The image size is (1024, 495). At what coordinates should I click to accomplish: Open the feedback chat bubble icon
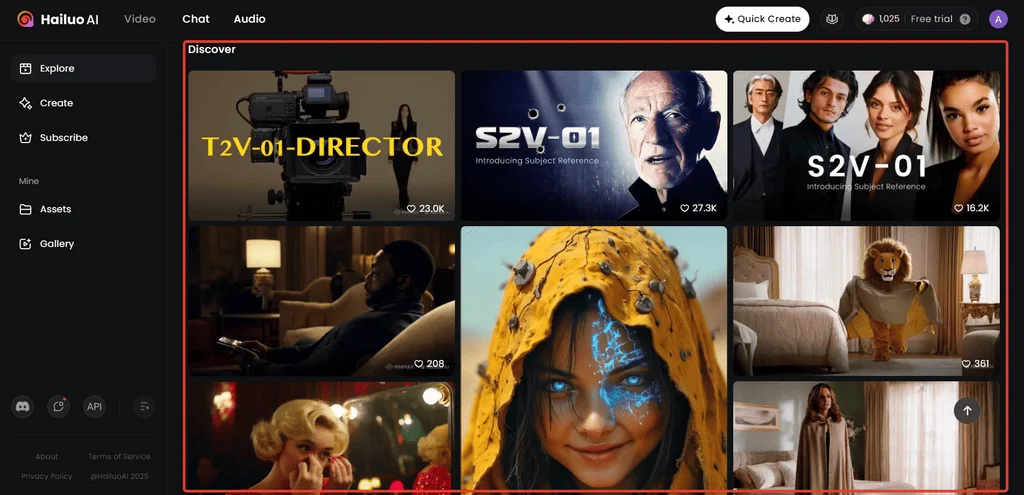(59, 406)
